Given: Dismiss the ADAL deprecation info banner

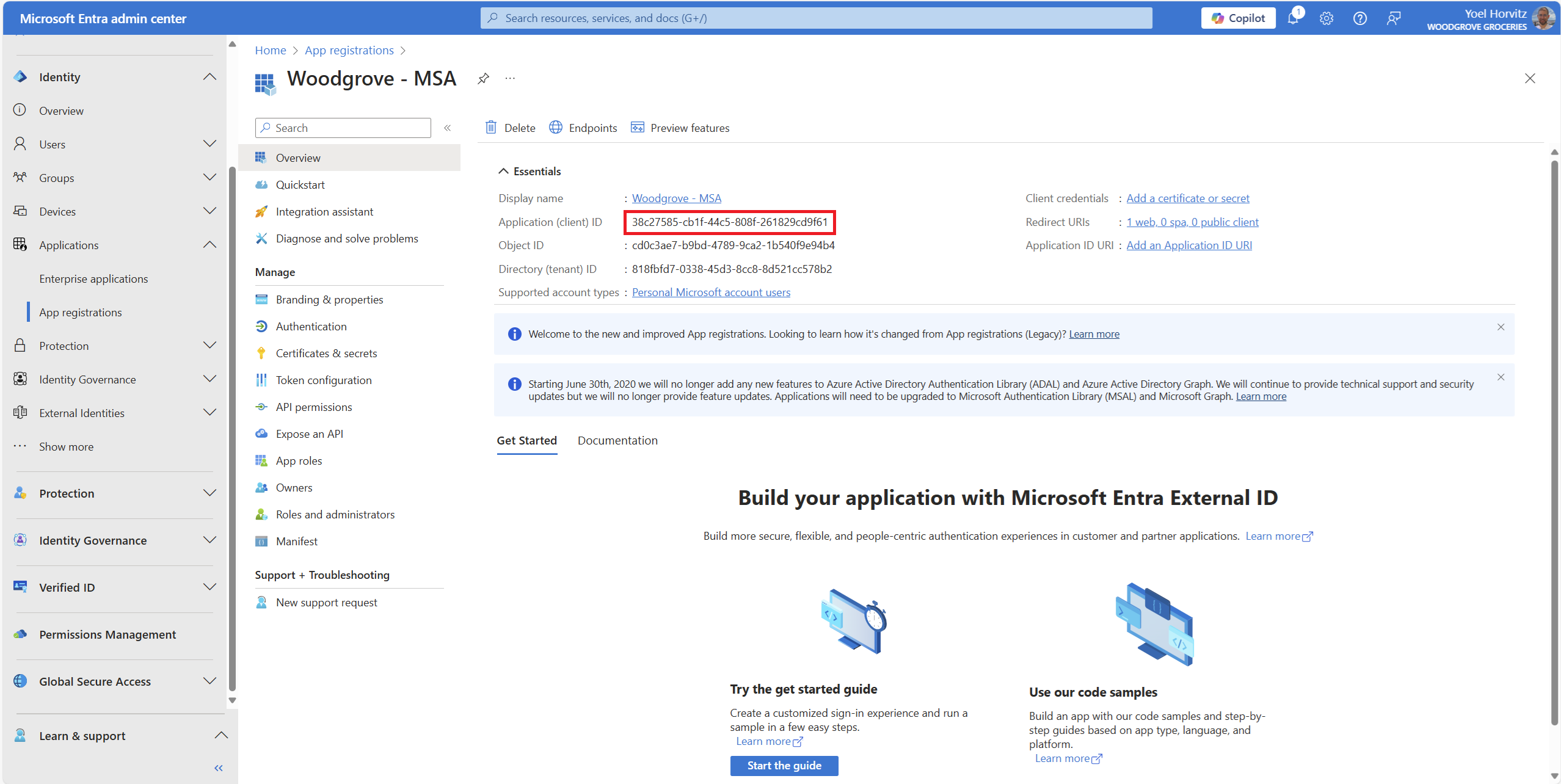Looking at the screenshot, I should 1501,377.
